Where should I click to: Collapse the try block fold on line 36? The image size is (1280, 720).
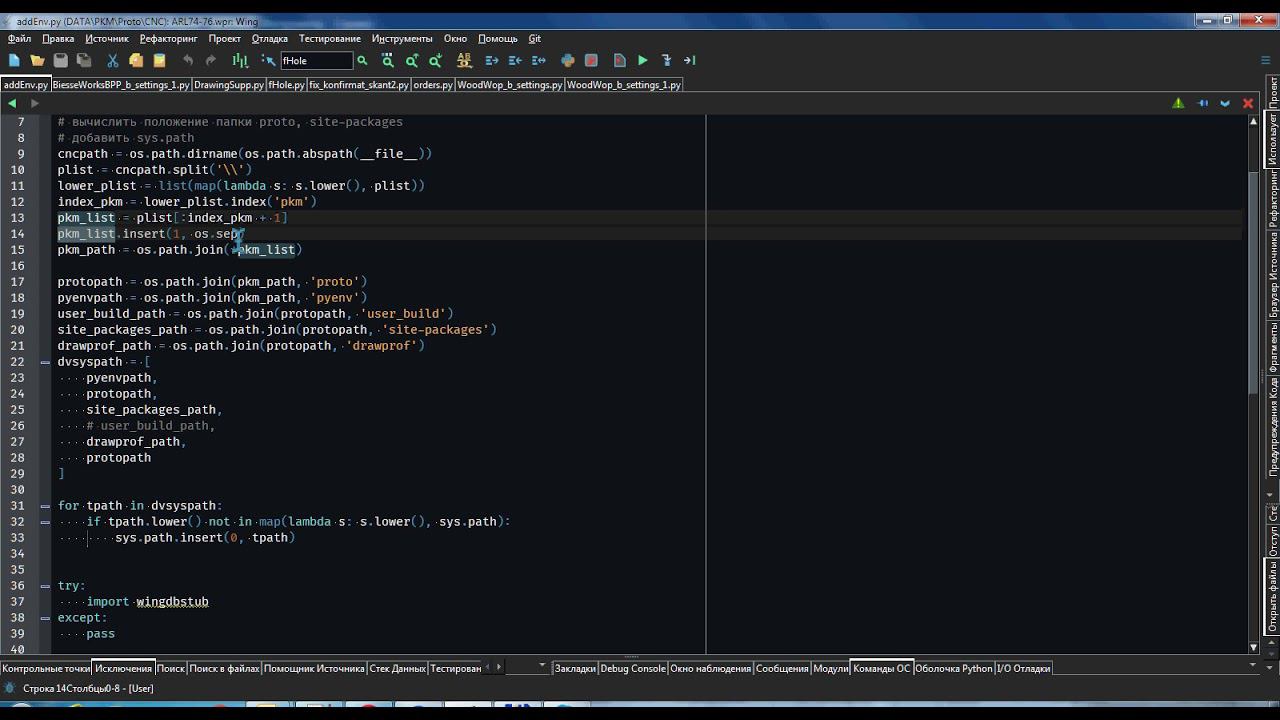coord(45,586)
